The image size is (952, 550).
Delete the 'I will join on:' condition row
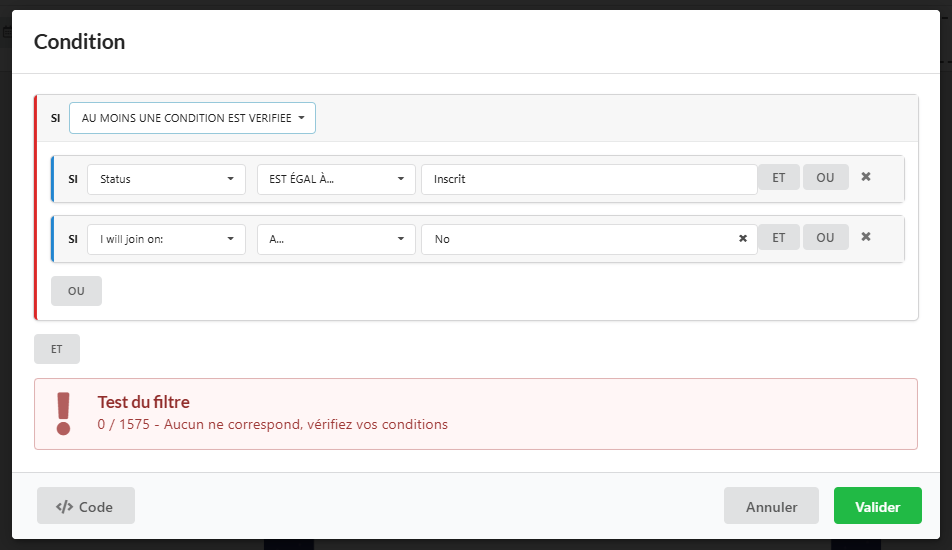(x=866, y=238)
